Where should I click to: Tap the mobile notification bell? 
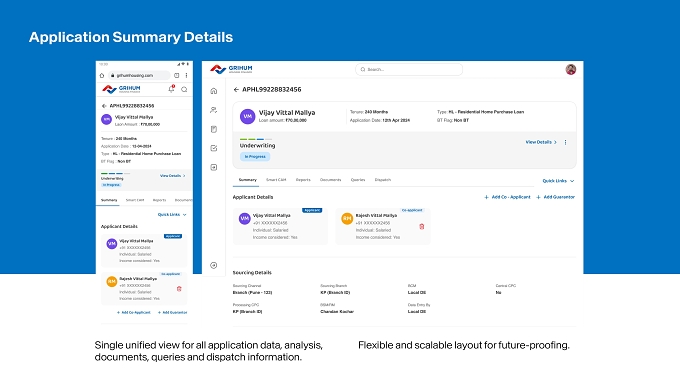tap(171, 89)
